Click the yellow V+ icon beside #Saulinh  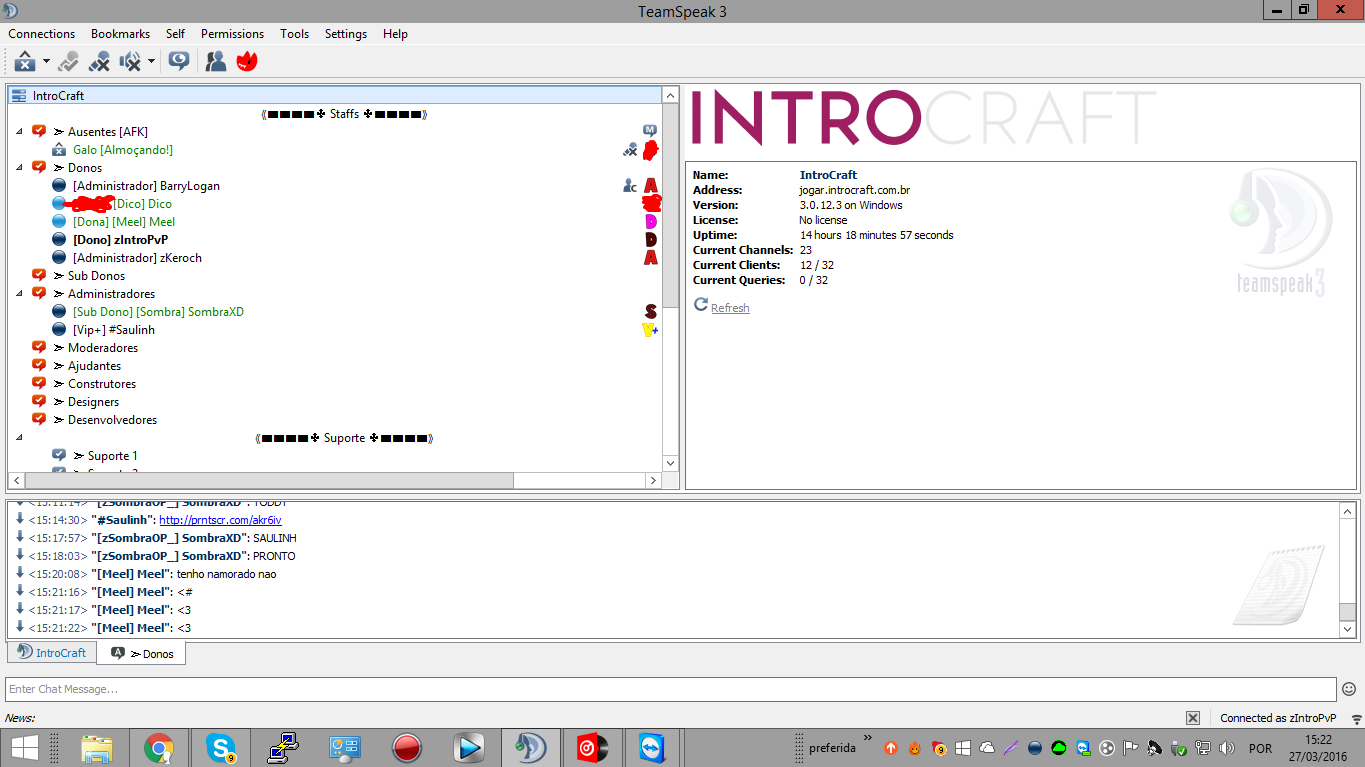point(650,330)
